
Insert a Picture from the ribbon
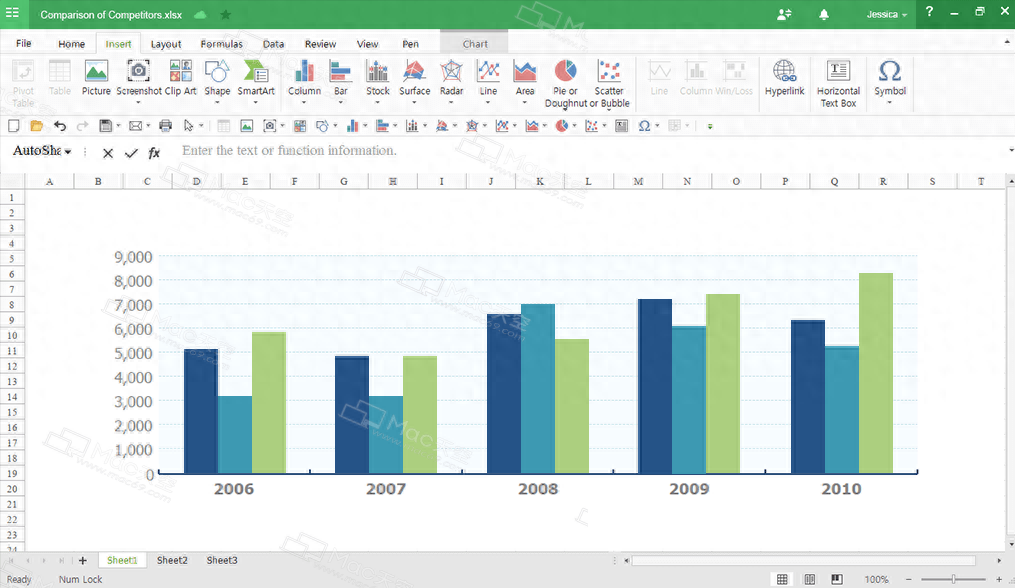click(96, 78)
